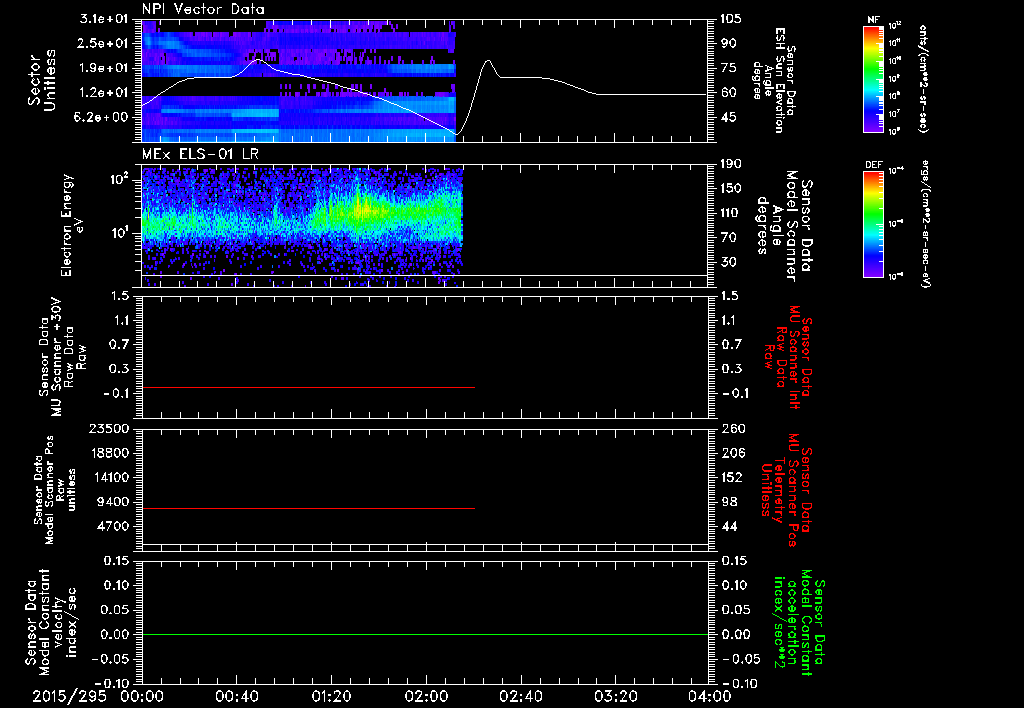The width and height of the screenshot is (1024, 708).
Task: Click the '60' sun elevation tick label
Action: [729, 93]
